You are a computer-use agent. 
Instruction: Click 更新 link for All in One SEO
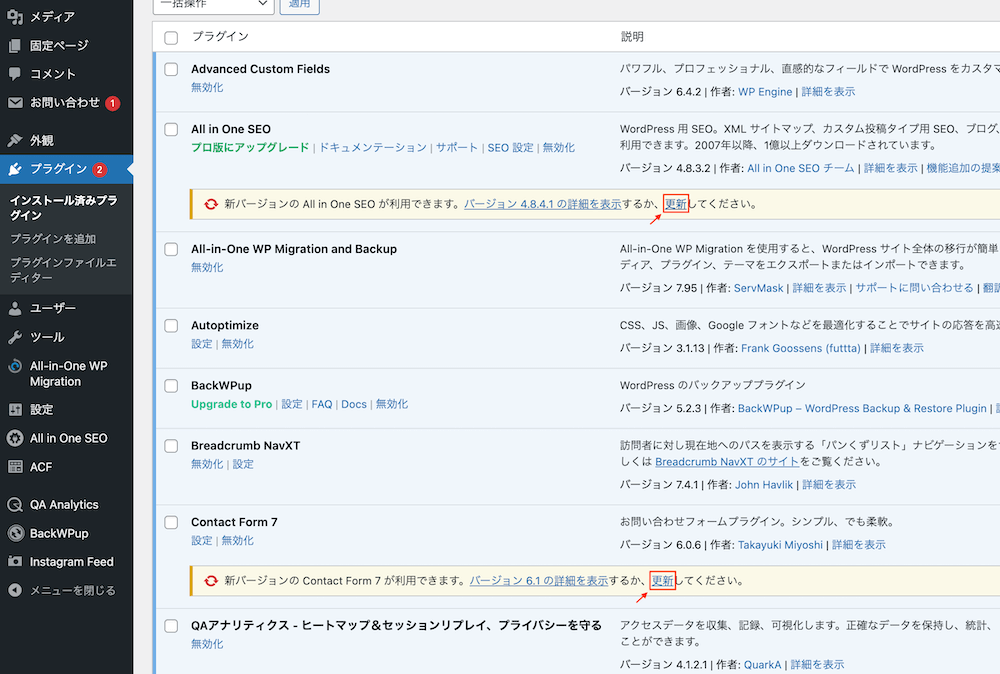click(675, 204)
